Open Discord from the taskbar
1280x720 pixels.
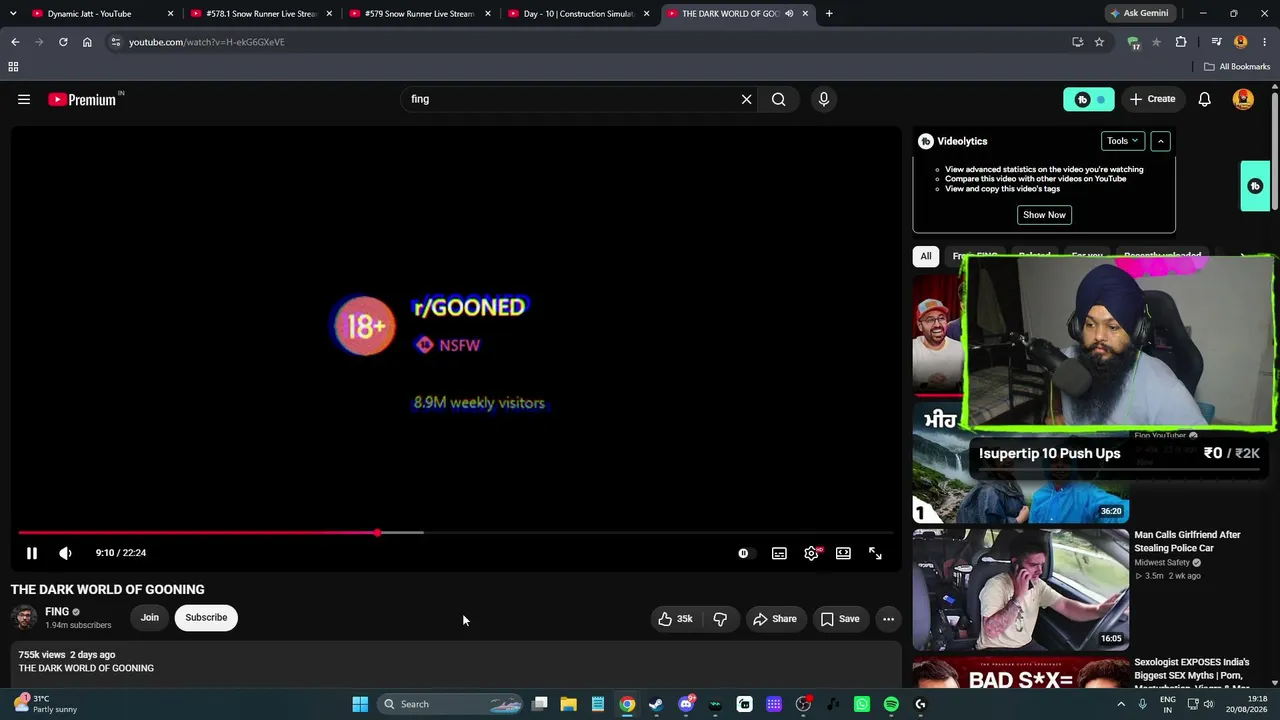point(686,704)
